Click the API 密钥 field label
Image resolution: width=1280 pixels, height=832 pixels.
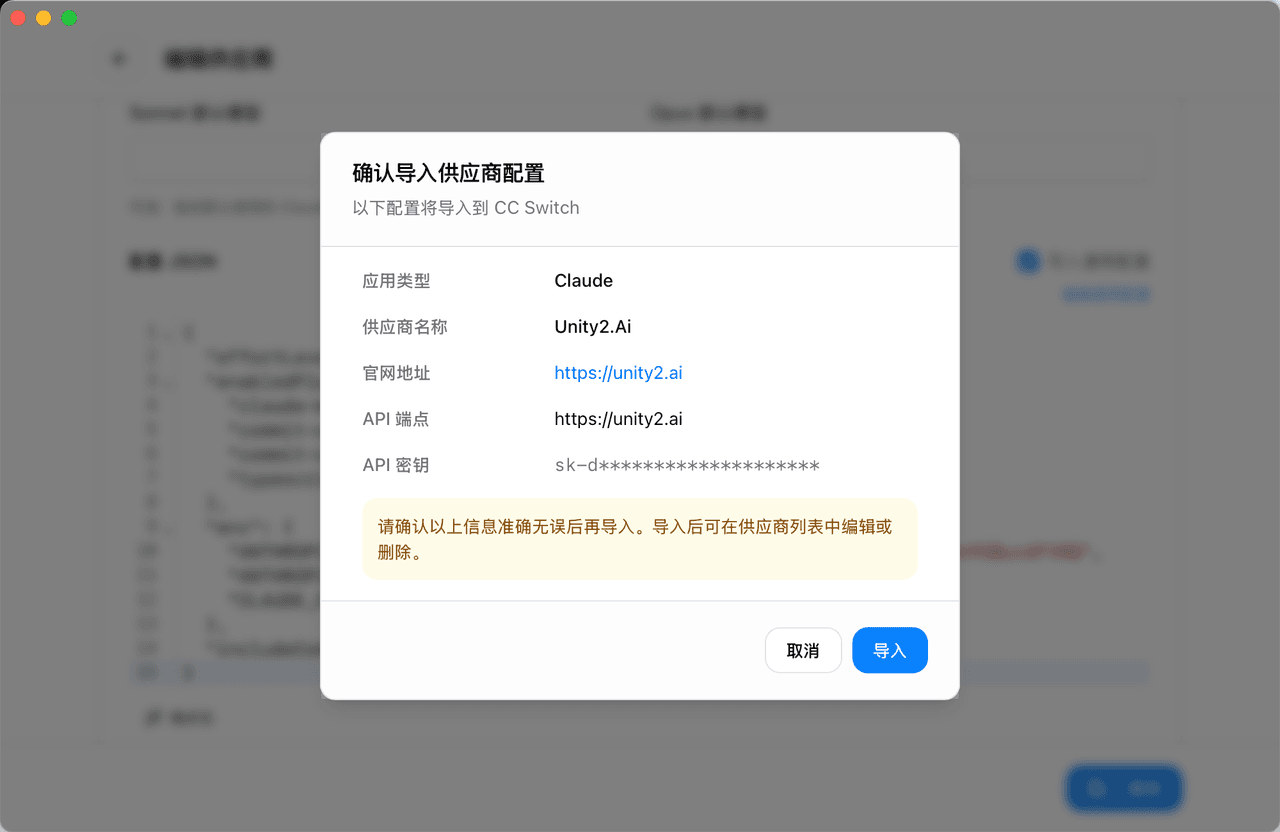[x=396, y=465]
